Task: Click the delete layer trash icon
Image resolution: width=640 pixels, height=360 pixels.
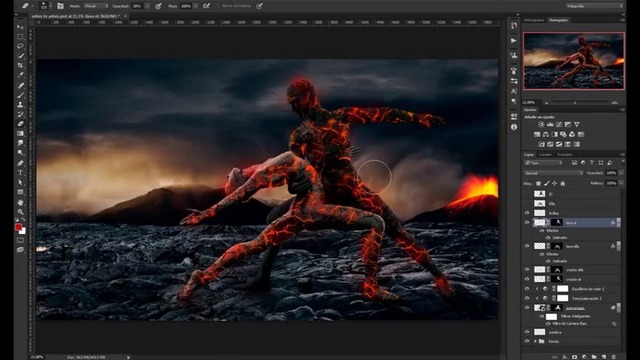Action: pyautogui.click(x=613, y=357)
